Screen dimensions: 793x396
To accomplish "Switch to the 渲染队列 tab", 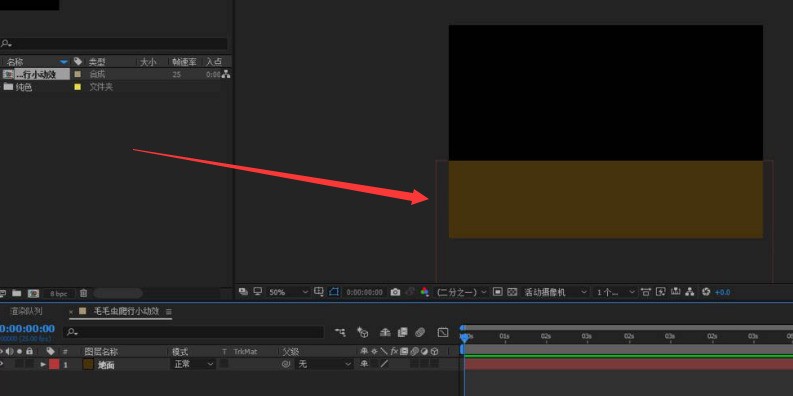I will coord(26,311).
